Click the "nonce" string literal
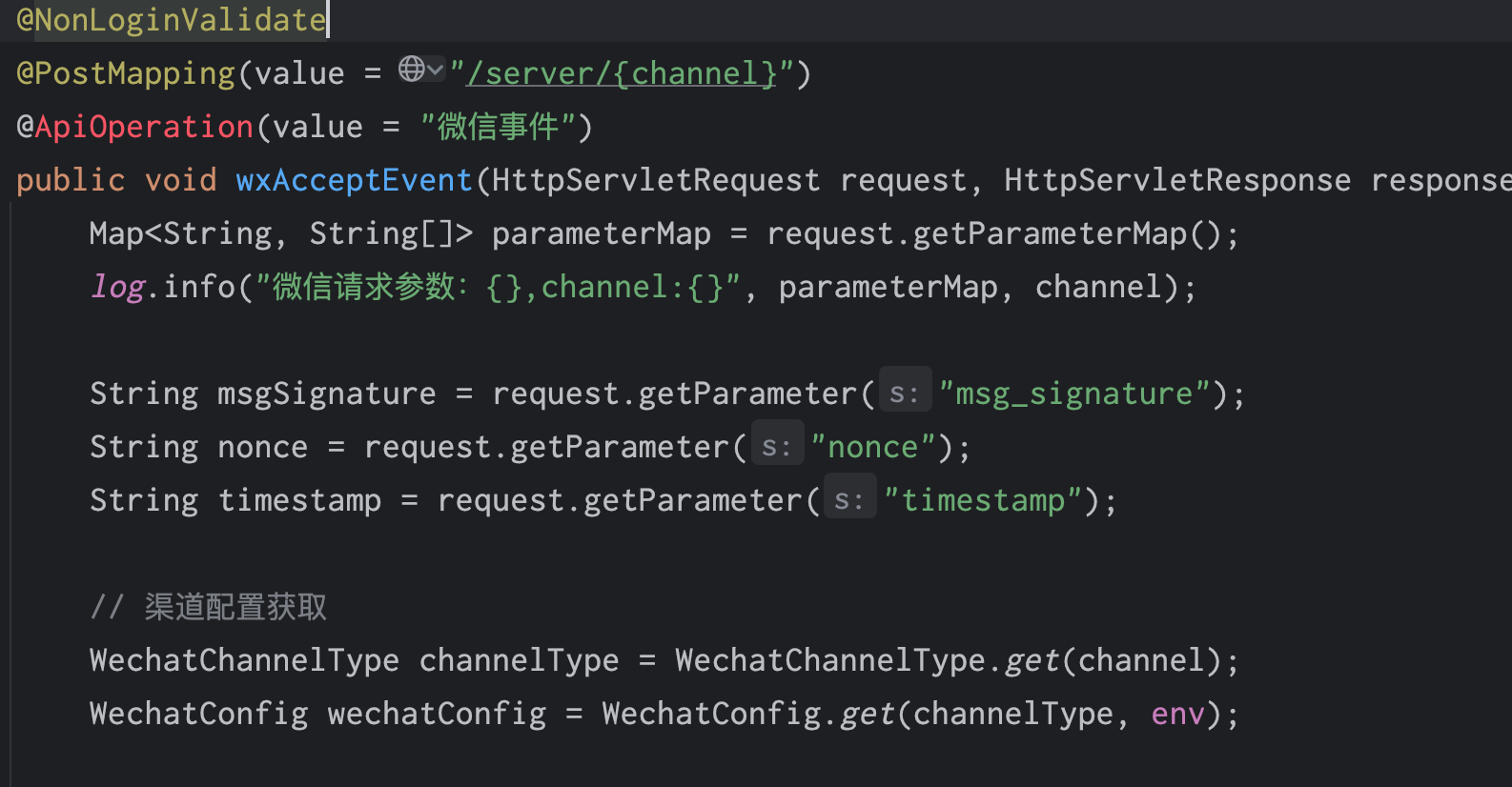The height and width of the screenshot is (787, 1512). (x=873, y=447)
